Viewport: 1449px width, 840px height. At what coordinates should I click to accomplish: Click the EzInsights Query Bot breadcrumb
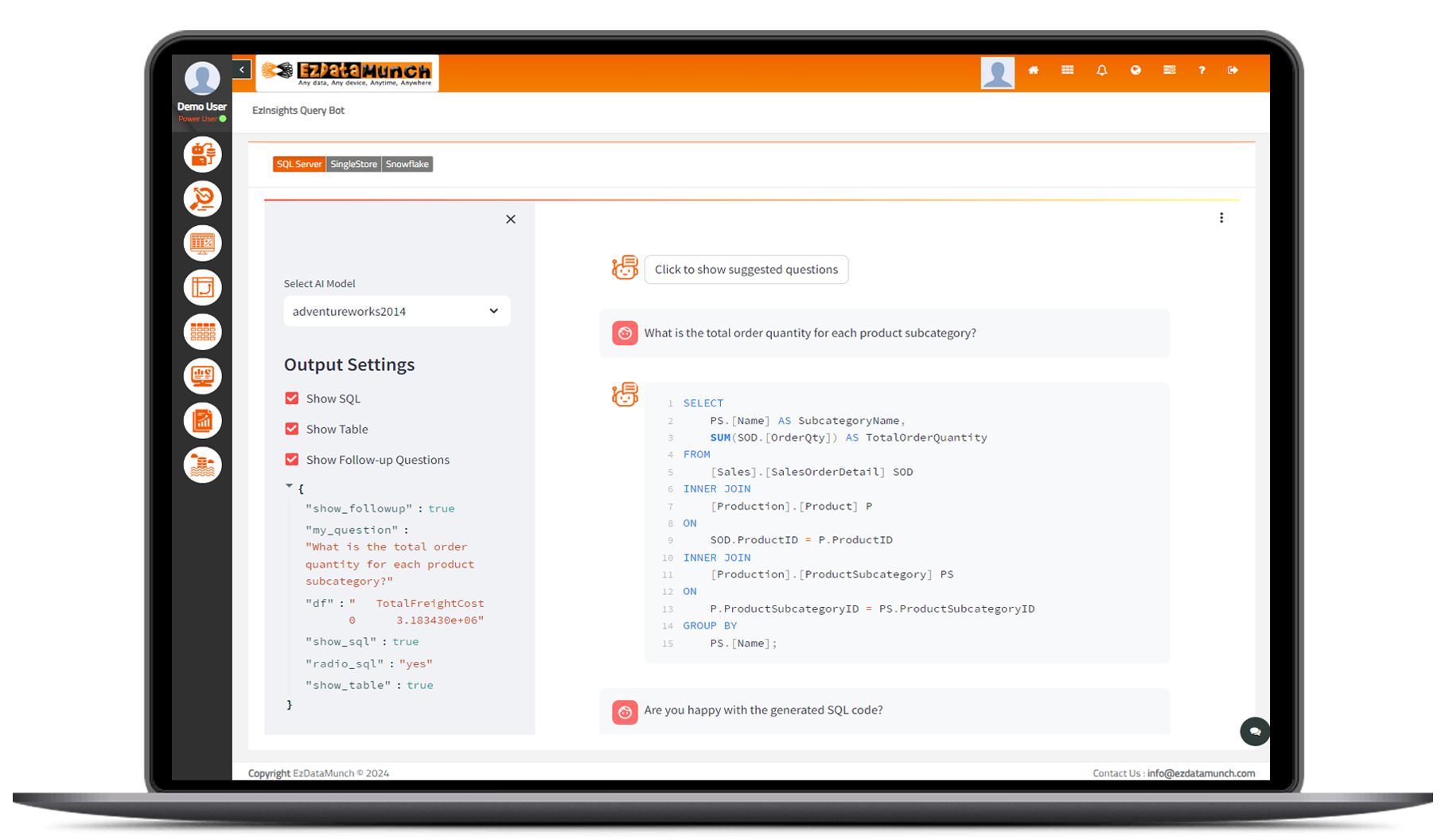pos(298,111)
